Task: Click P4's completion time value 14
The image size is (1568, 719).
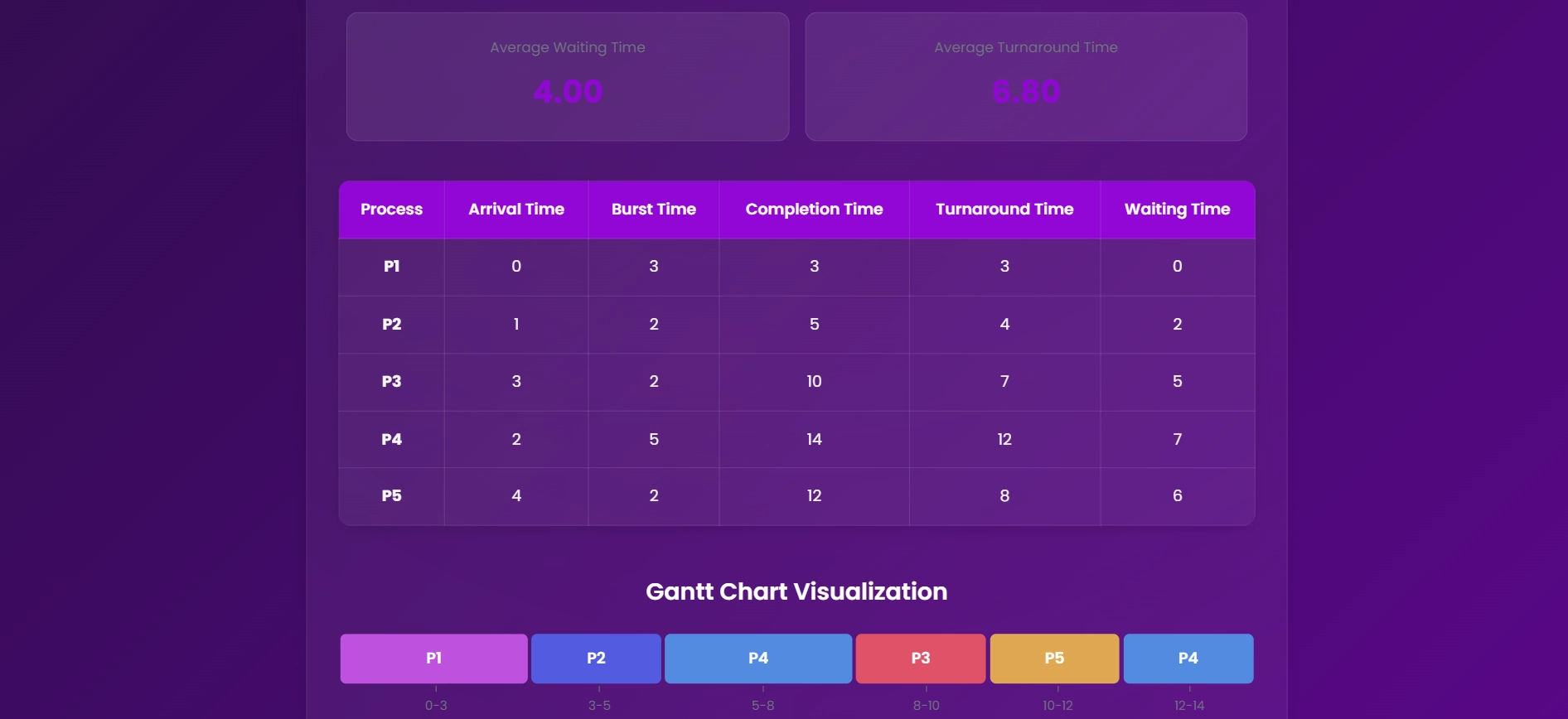Action: click(814, 439)
